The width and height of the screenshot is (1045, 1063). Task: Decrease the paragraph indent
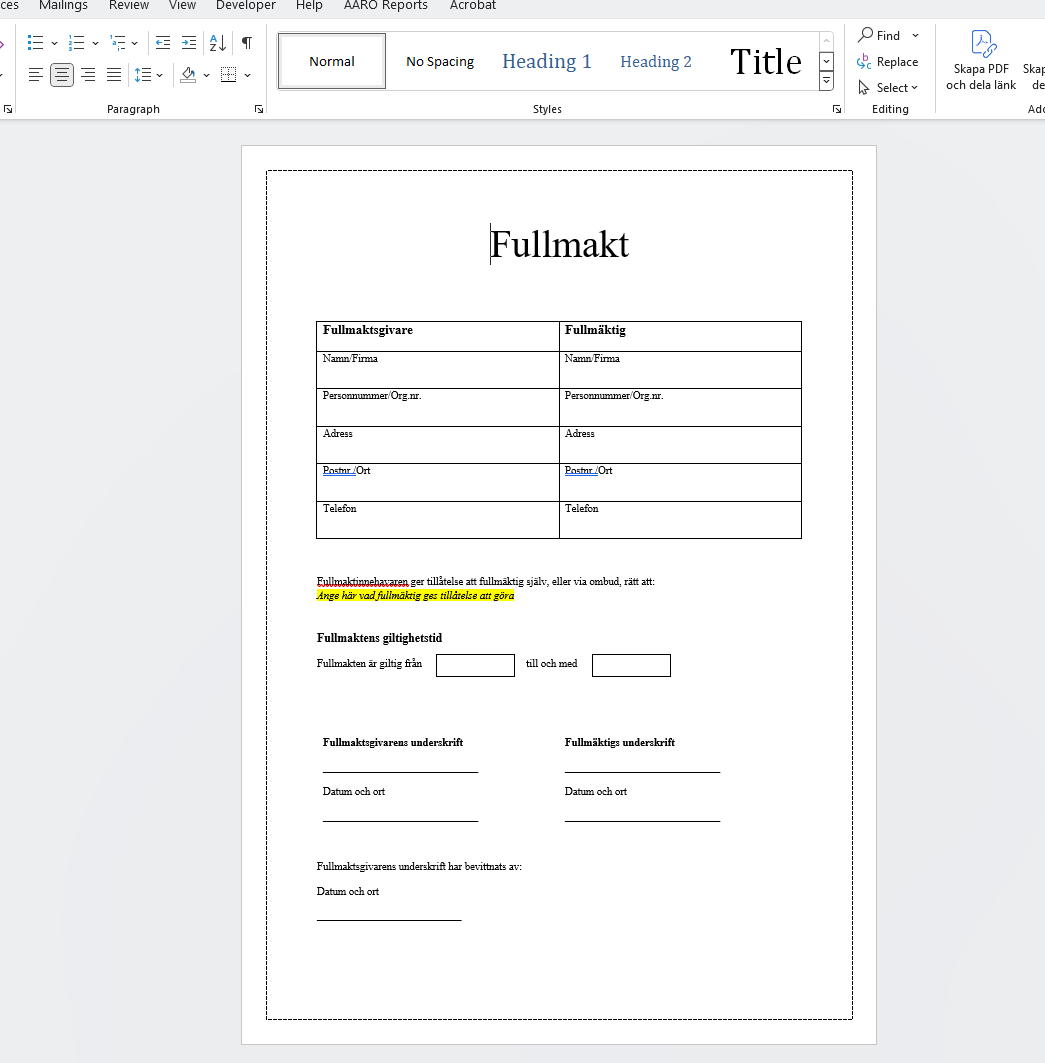click(163, 43)
